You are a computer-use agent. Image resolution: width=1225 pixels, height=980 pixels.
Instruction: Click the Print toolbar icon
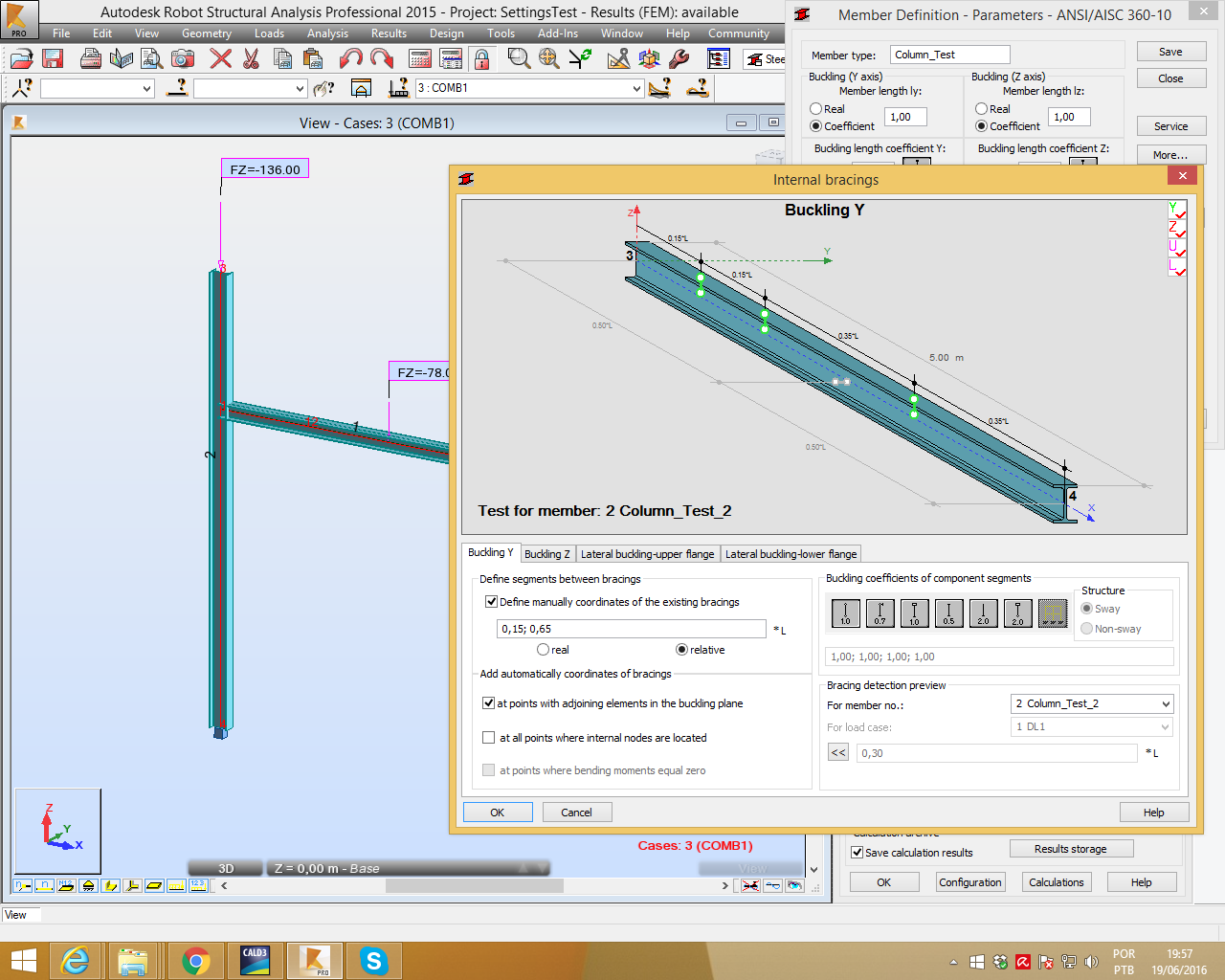tap(90, 59)
